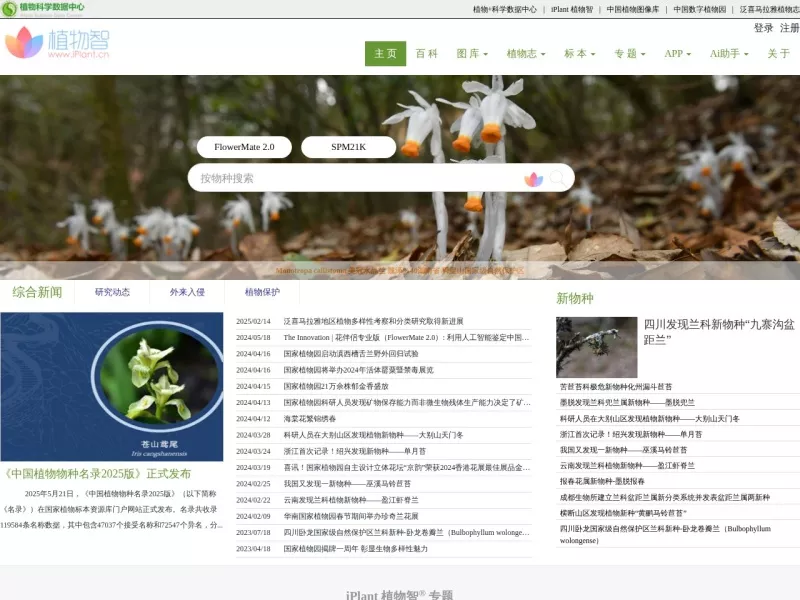Click the magnifier search icon

point(558,178)
